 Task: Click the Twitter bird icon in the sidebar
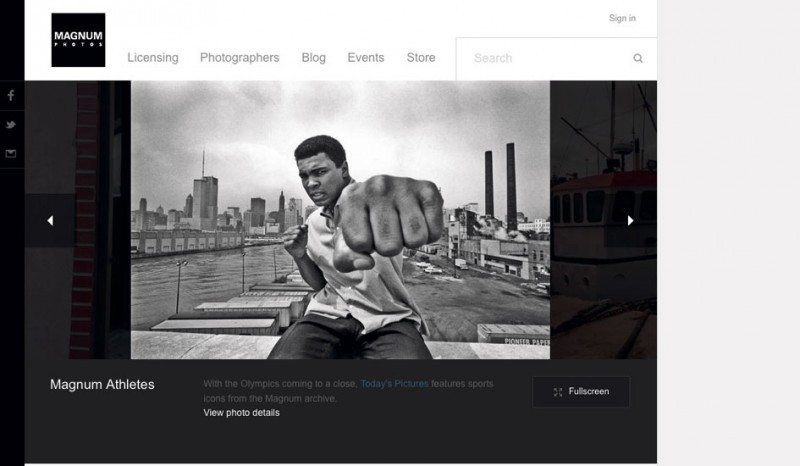click(x=11, y=125)
